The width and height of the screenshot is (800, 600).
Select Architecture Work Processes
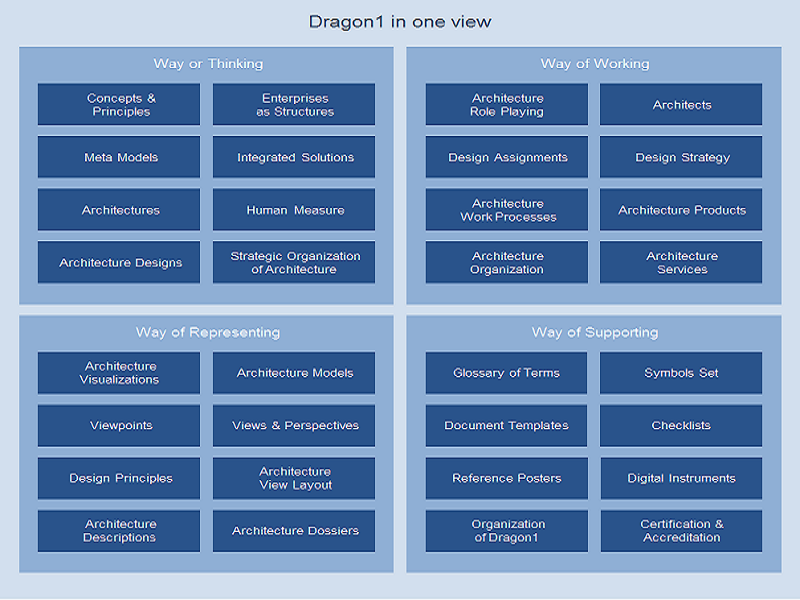(x=507, y=210)
